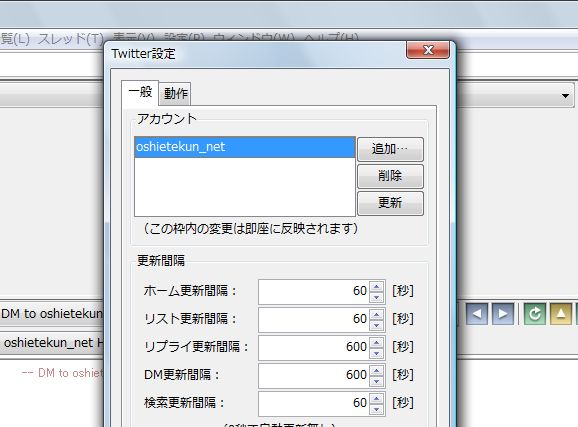
Task: Switch to the 一般 tab
Action: point(140,92)
